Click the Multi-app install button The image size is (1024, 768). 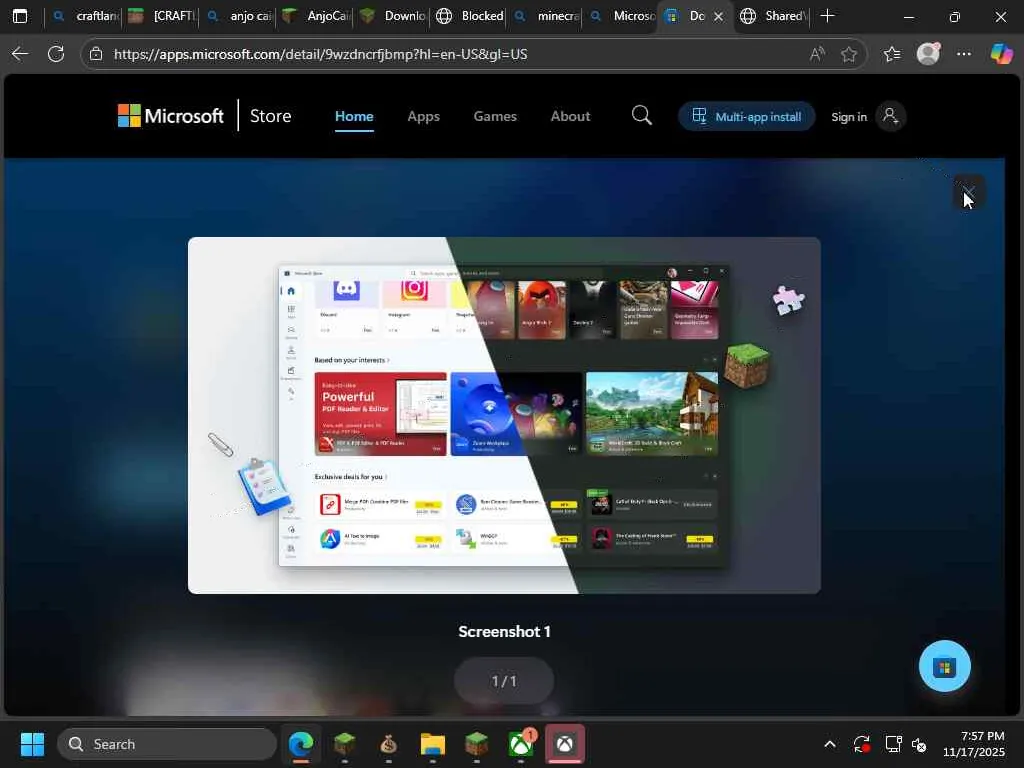click(746, 116)
